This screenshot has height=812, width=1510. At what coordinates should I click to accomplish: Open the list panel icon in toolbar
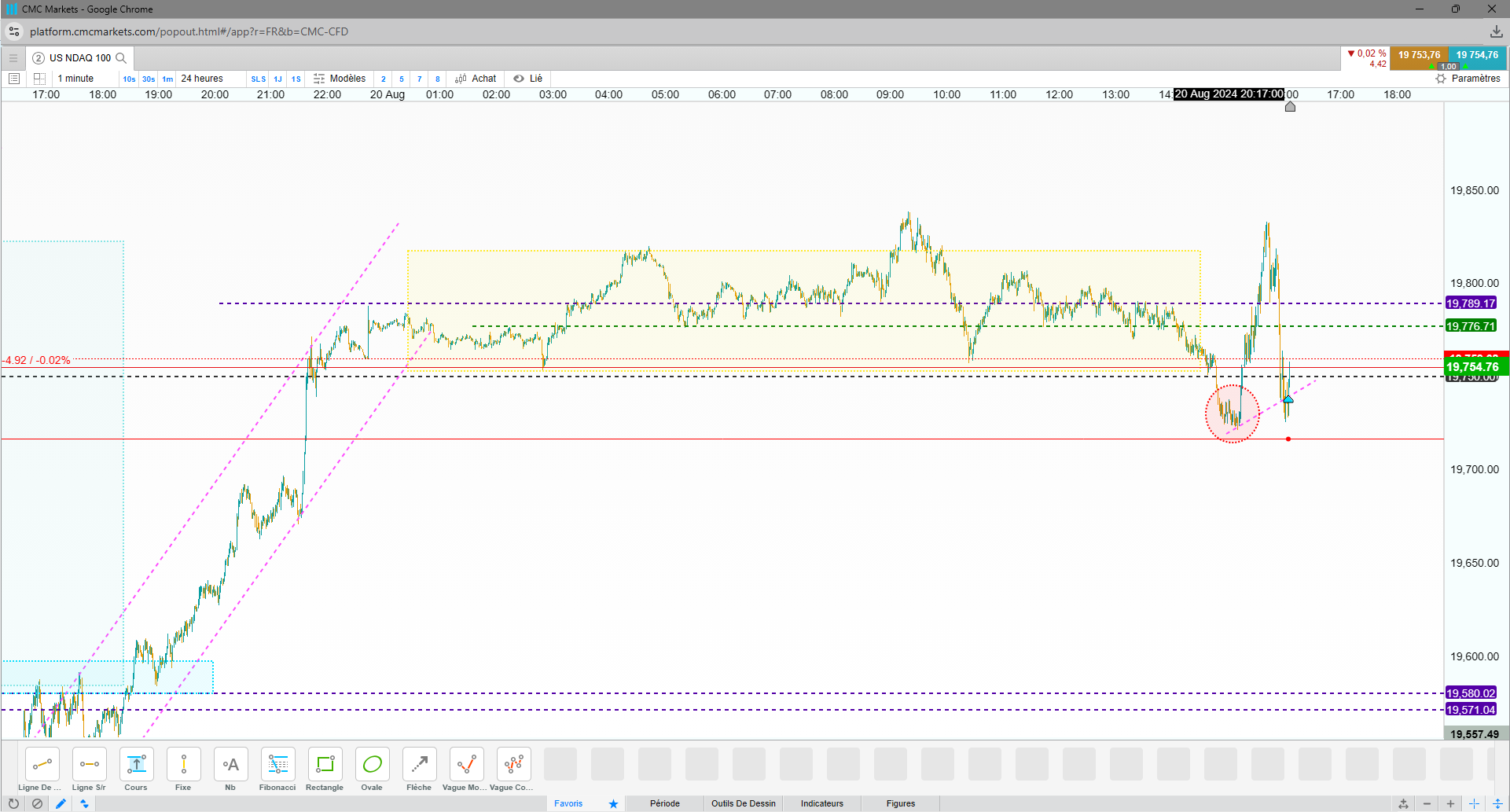click(x=13, y=79)
